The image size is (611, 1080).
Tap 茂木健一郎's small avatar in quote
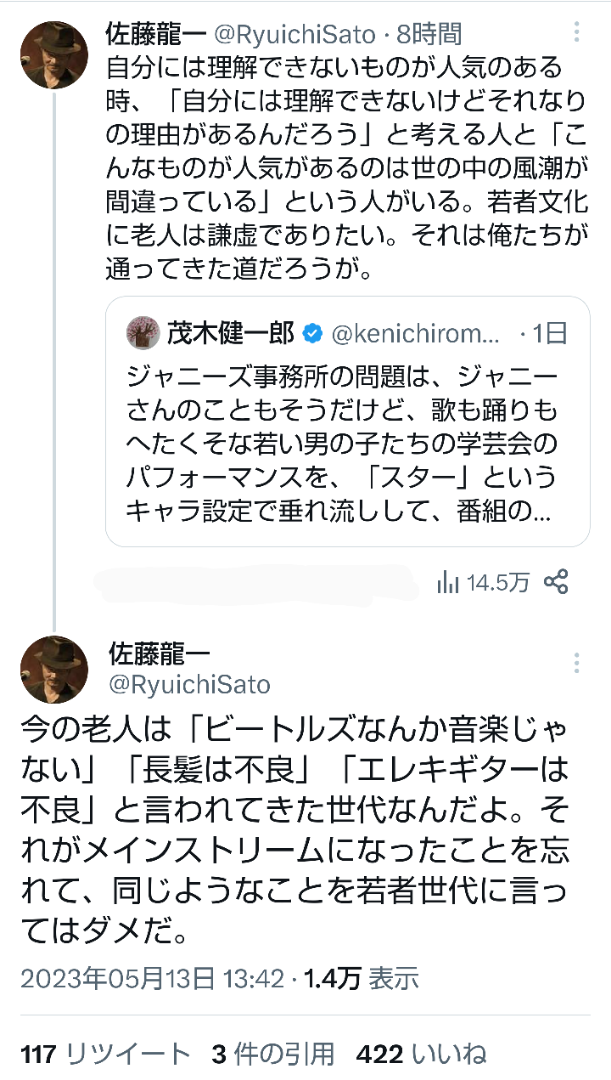(140, 333)
